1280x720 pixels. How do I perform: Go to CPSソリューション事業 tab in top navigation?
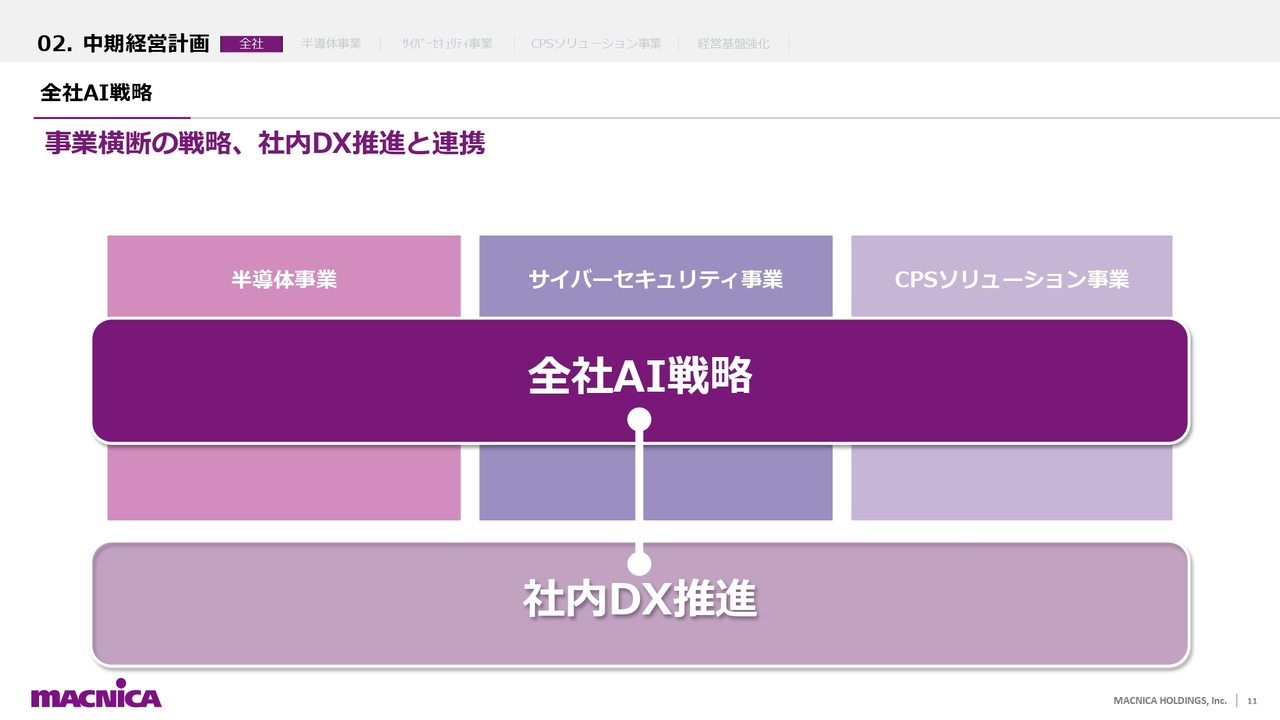point(596,44)
